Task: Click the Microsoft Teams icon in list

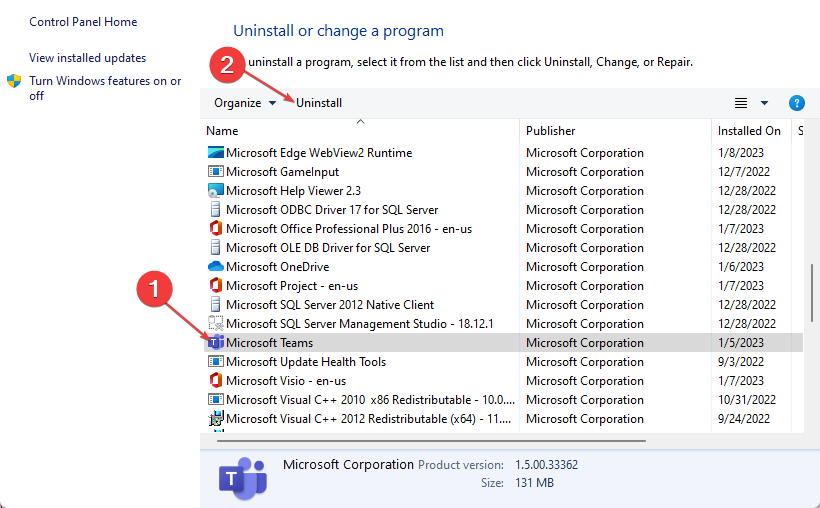Action: (216, 343)
